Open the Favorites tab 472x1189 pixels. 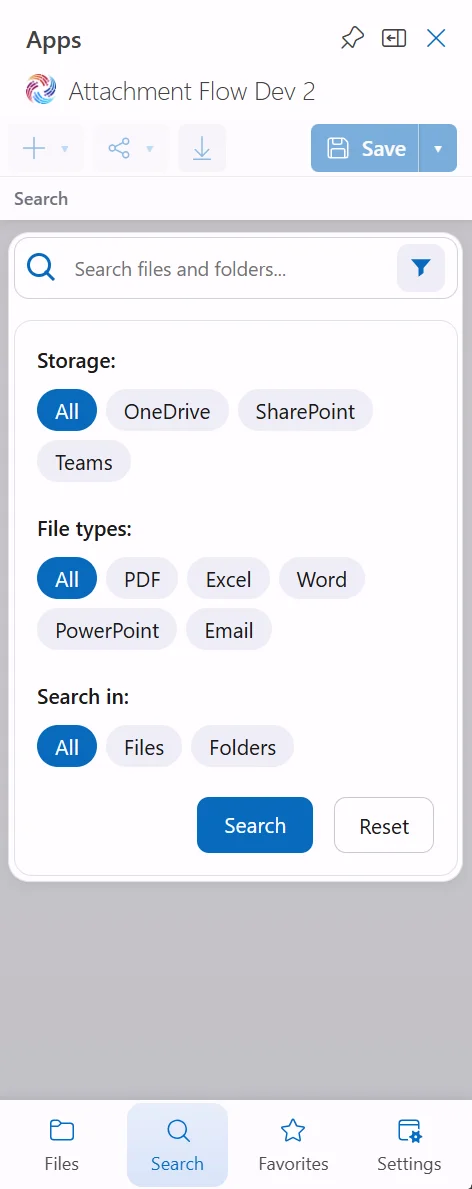[x=293, y=1144]
